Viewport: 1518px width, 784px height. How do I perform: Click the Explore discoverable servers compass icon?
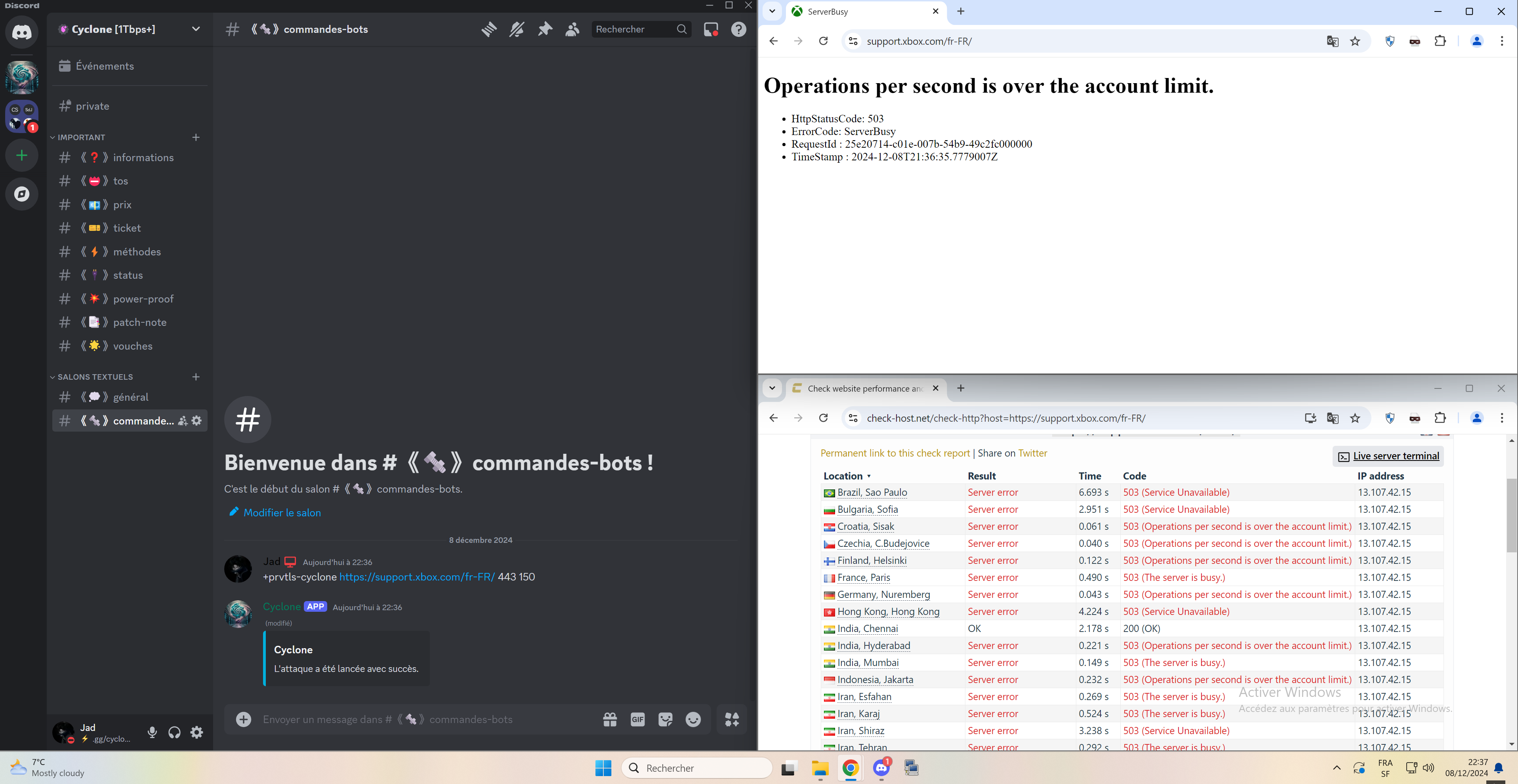[22, 194]
